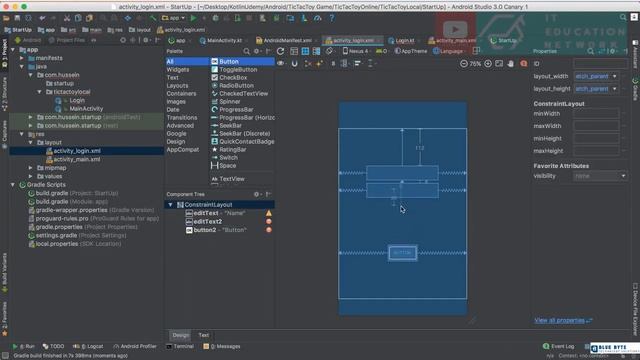This screenshot has height=360, width=640.
Task: Click the BUTTON widget in the blueprint
Action: 402,253
